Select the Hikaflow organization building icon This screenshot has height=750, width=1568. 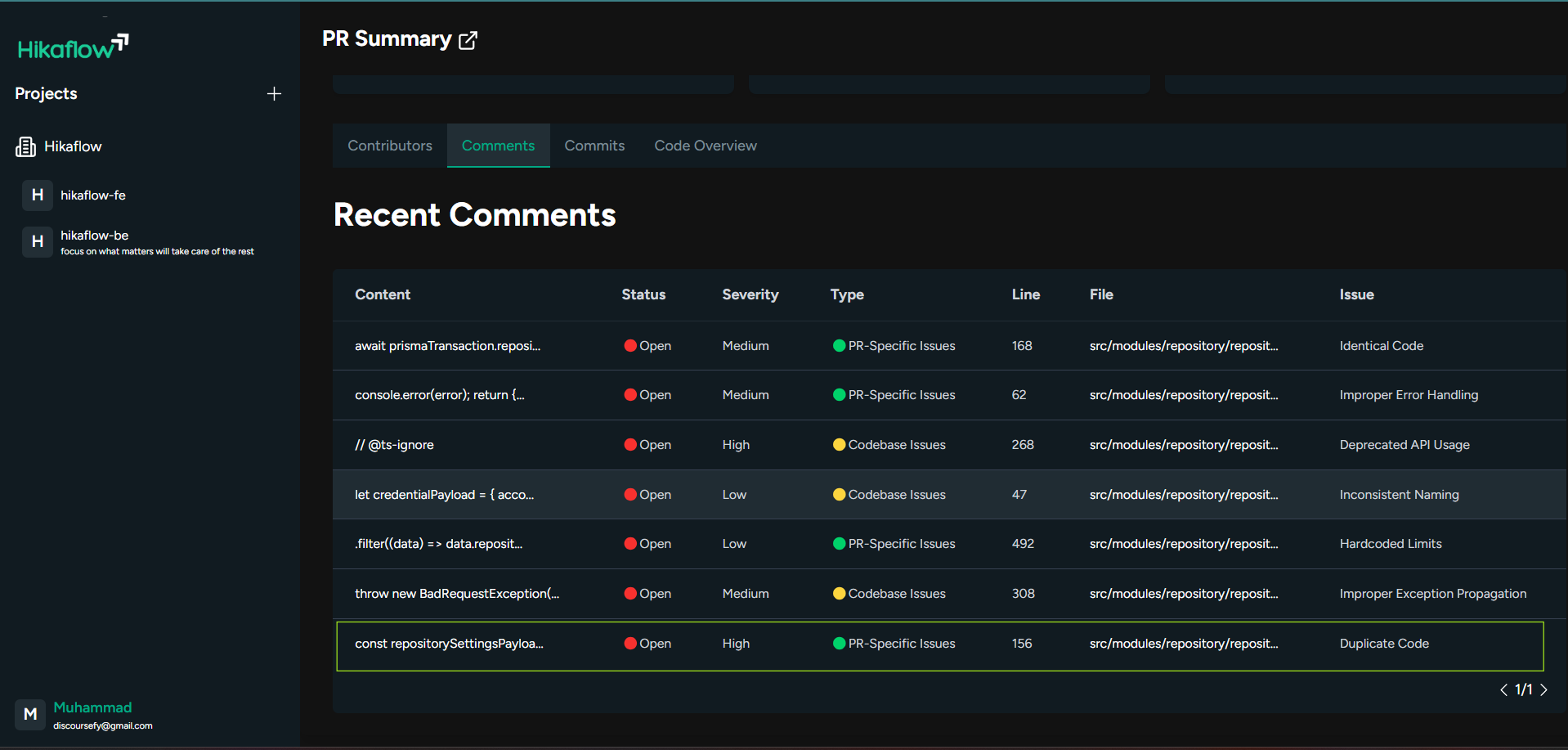[26, 146]
